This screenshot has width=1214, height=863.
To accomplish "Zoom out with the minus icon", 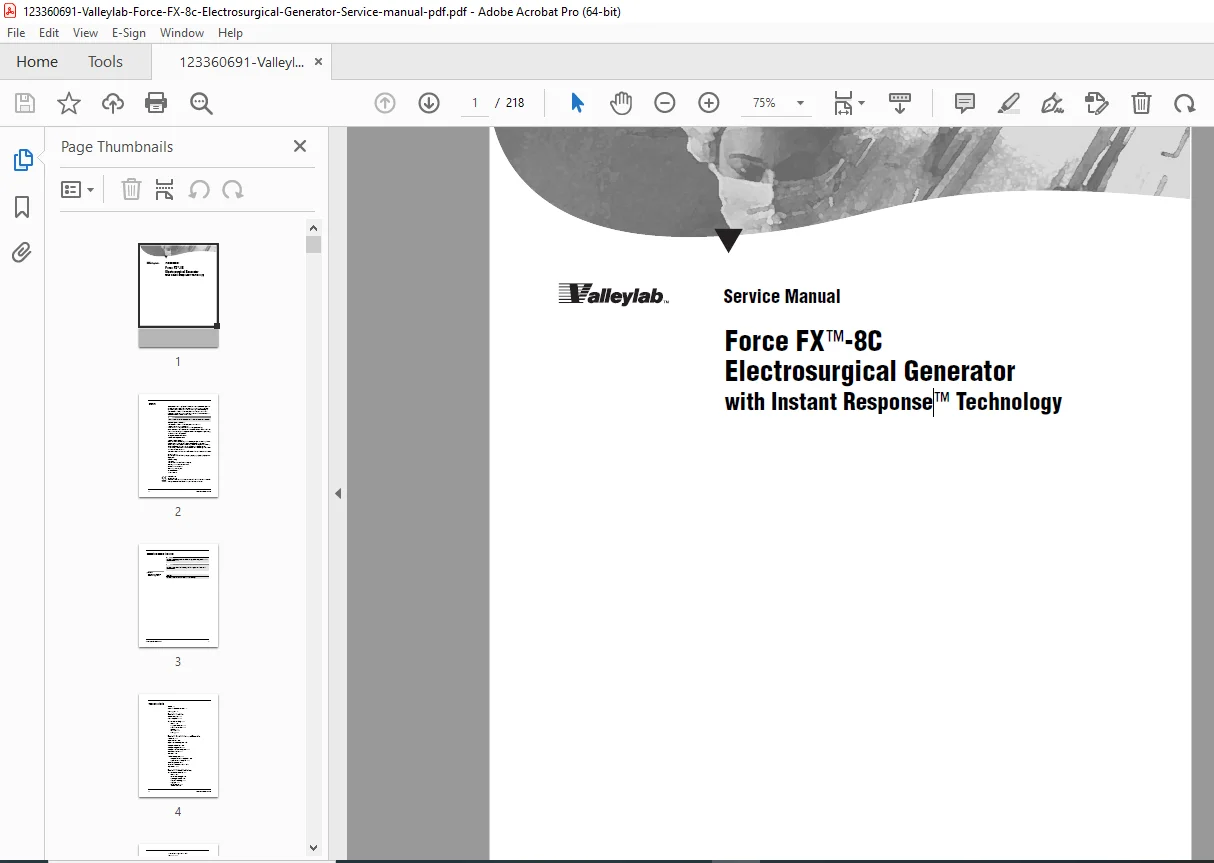I will coord(665,103).
